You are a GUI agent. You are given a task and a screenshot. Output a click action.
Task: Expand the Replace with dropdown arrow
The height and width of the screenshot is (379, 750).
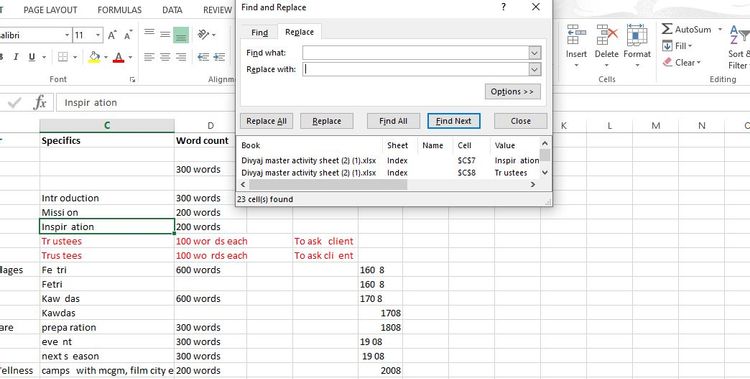(x=535, y=69)
